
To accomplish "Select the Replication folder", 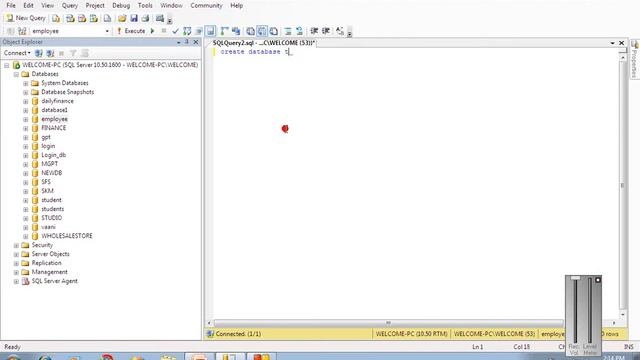I will [46, 263].
